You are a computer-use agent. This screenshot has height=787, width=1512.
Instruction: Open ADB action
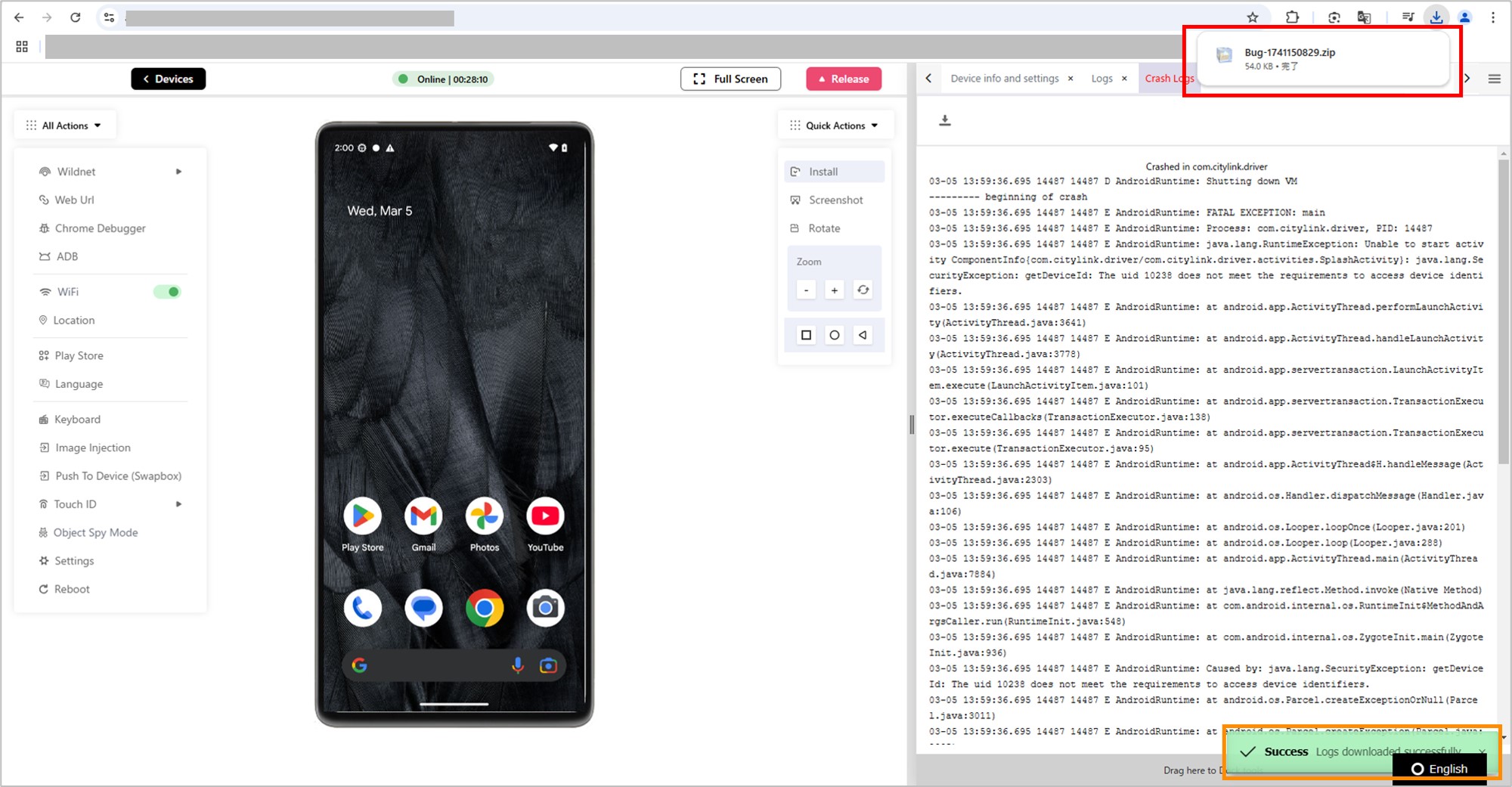coord(59,257)
